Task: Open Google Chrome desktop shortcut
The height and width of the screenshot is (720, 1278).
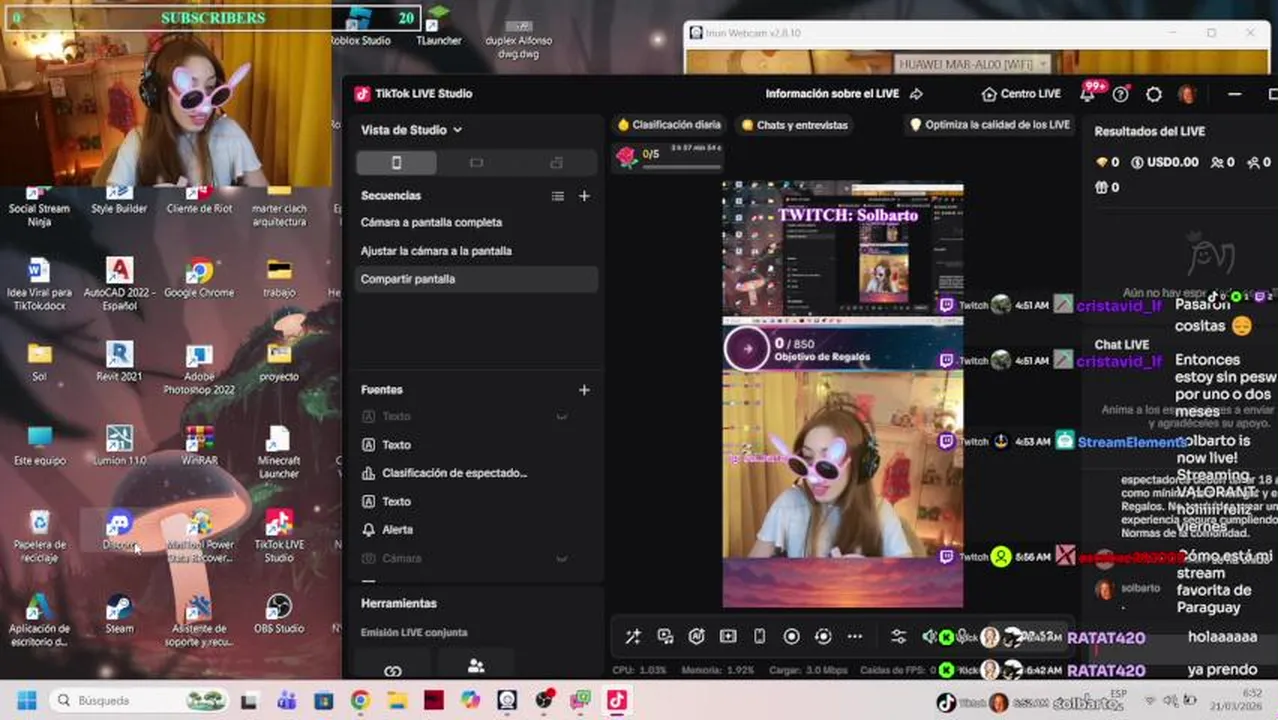Action: tap(199, 277)
